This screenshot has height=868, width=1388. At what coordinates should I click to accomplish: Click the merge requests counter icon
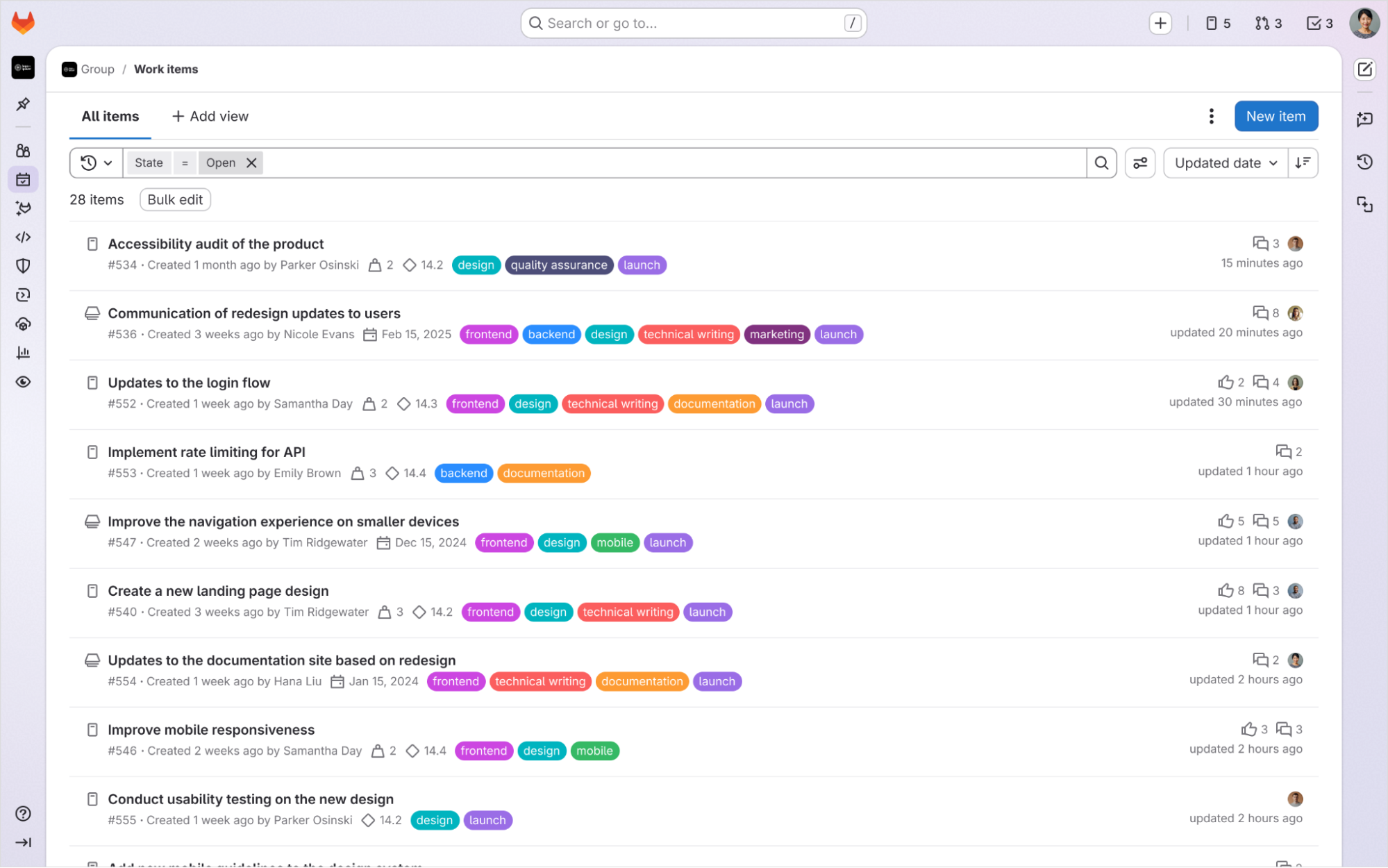(1268, 23)
